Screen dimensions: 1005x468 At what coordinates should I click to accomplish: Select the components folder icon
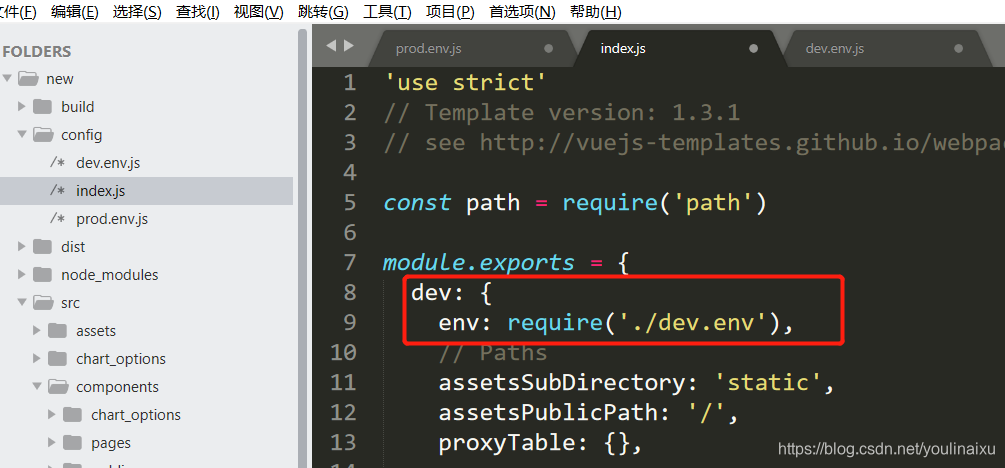[58, 387]
